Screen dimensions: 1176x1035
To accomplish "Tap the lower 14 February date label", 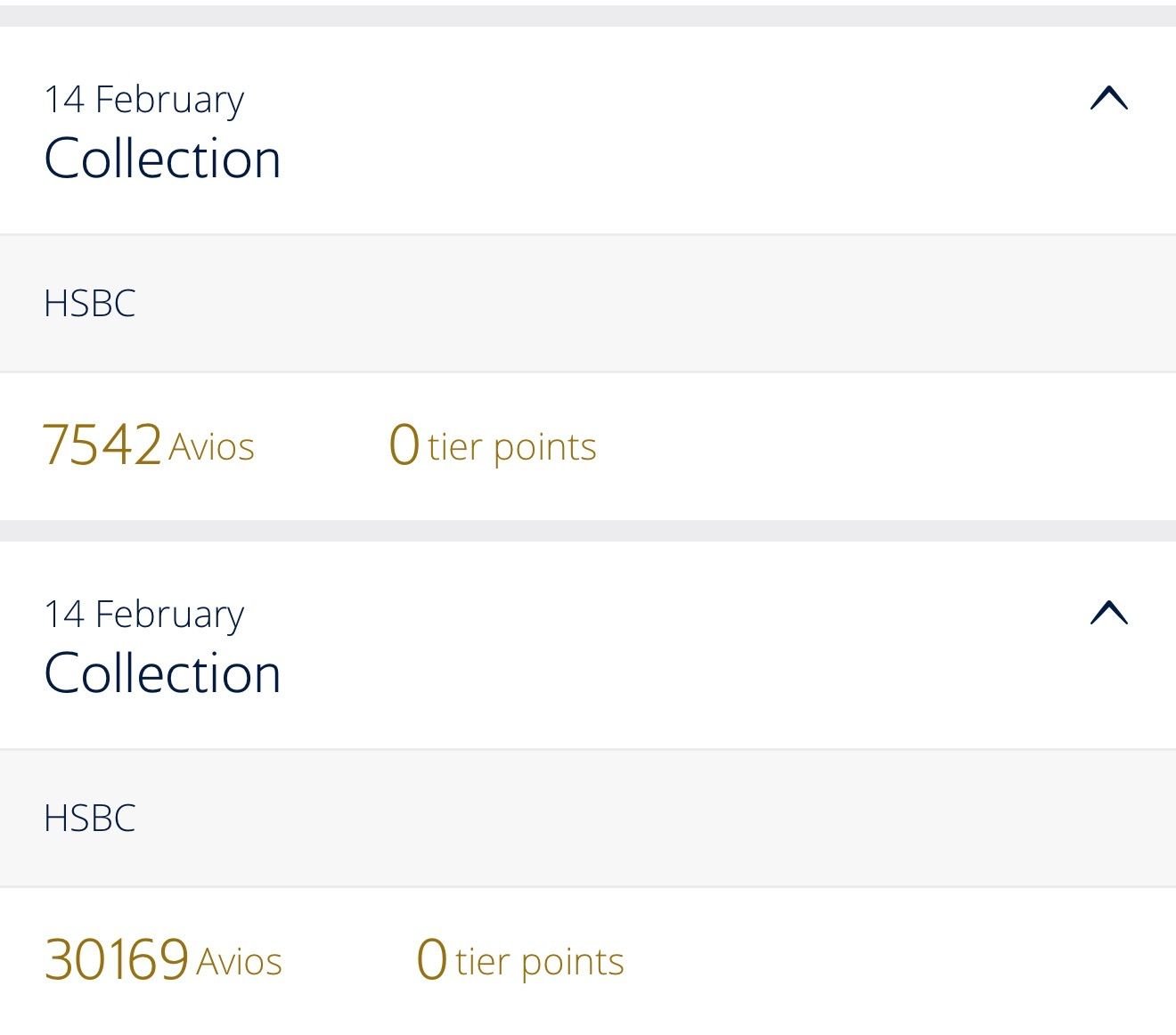I will click(144, 614).
